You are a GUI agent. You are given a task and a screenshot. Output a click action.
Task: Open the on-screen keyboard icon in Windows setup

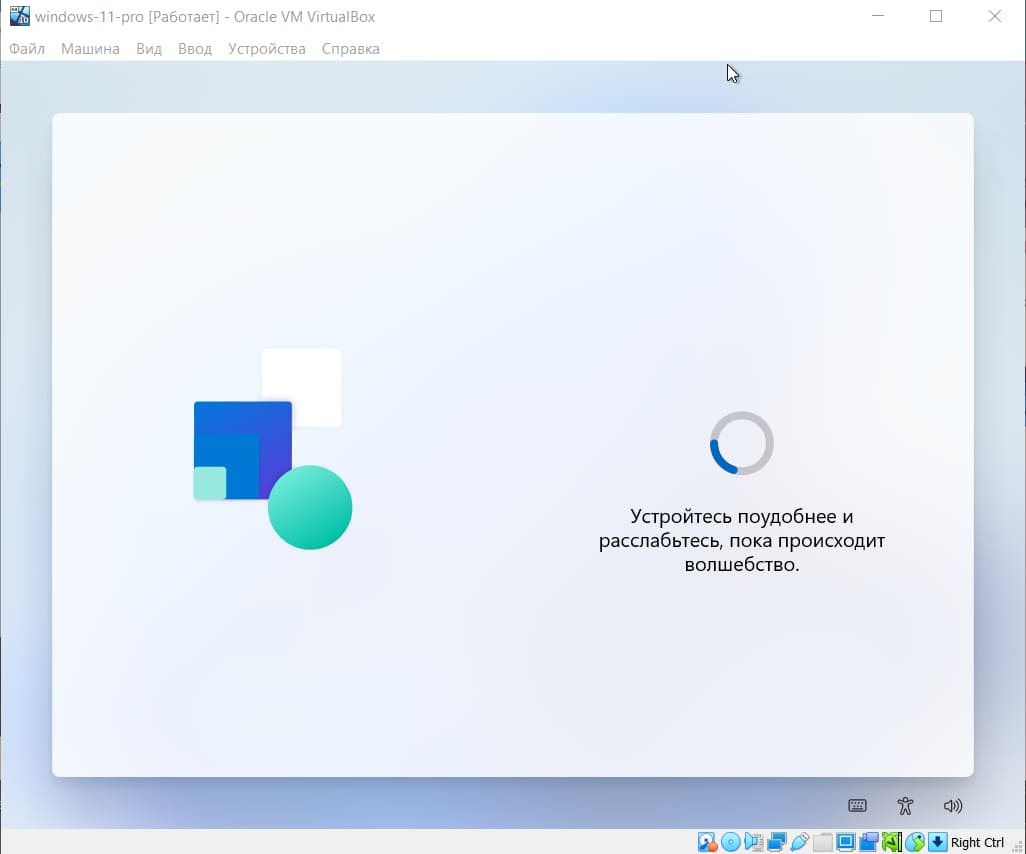tap(857, 806)
